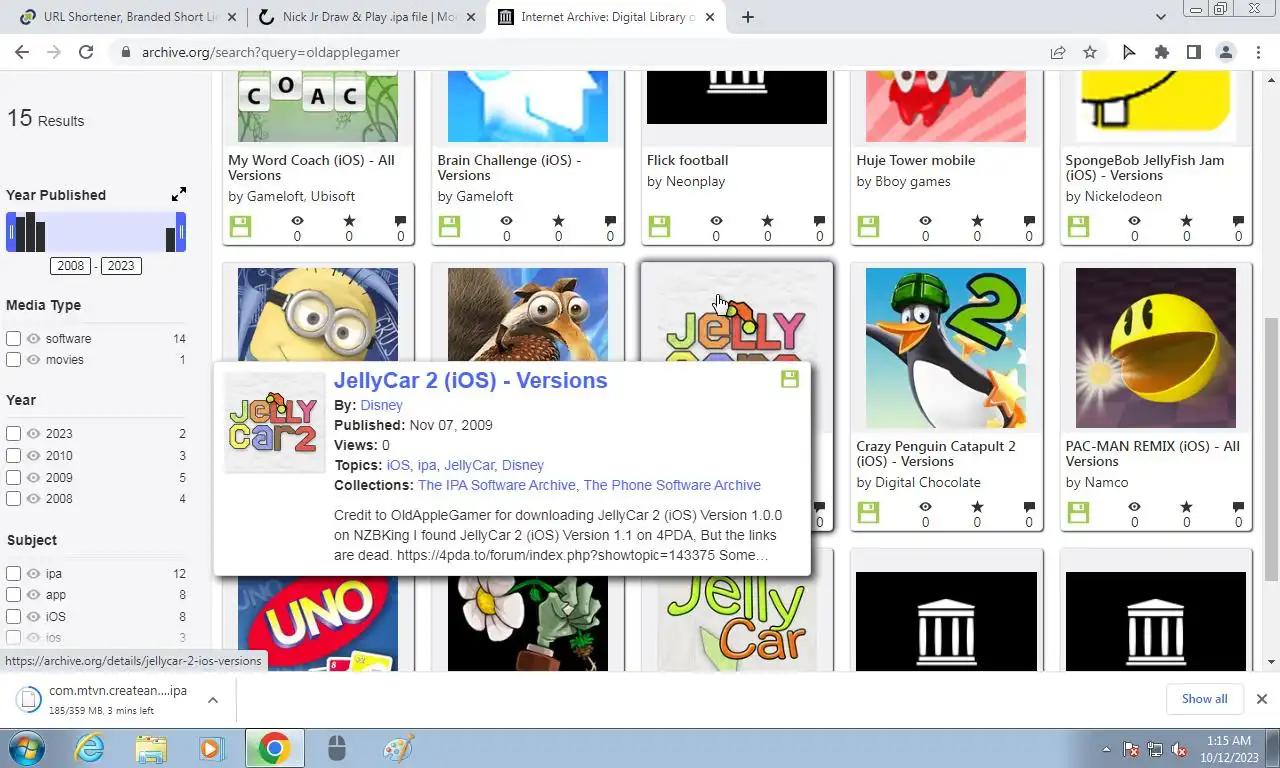Check the 2008 year filter
Screen dimensions: 1280x768
[13, 498]
